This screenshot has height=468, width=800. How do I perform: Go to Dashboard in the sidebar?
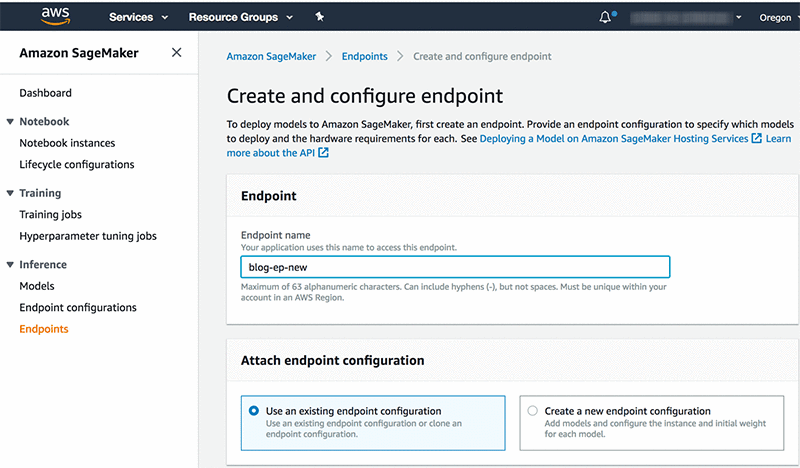(45, 93)
